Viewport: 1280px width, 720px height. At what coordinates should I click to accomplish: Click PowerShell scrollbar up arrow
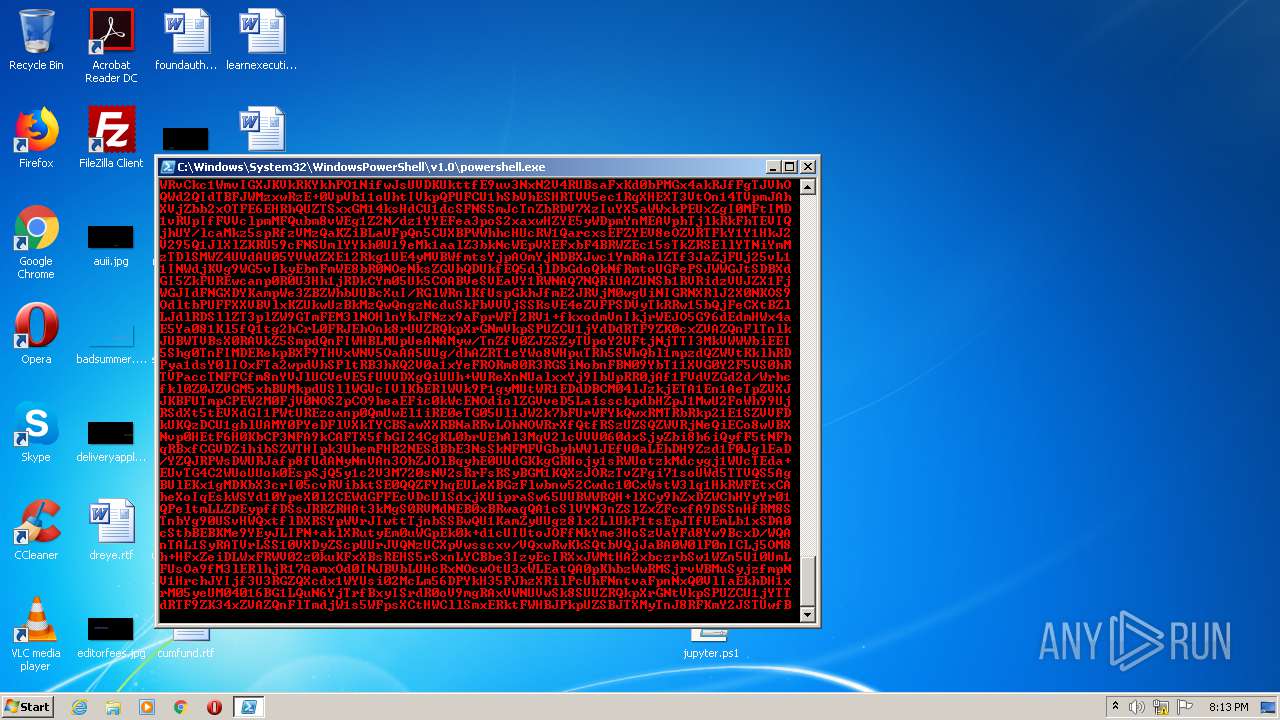(x=808, y=186)
